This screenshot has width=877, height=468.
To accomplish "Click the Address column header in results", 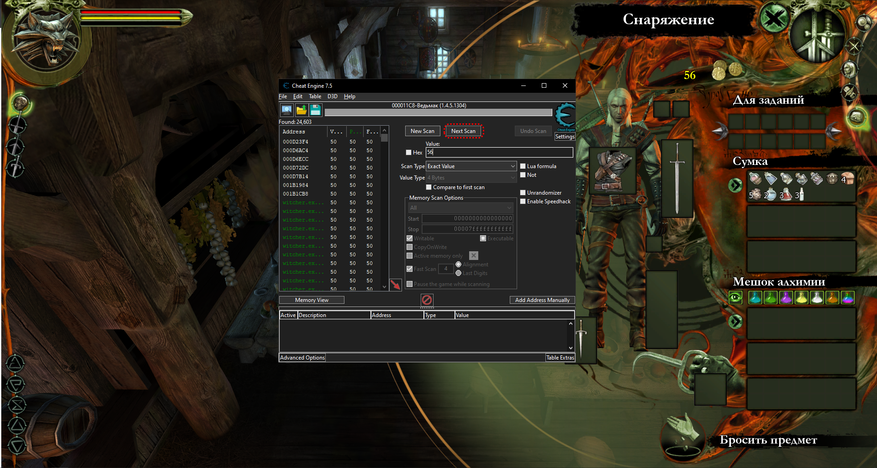I will click(x=303, y=131).
